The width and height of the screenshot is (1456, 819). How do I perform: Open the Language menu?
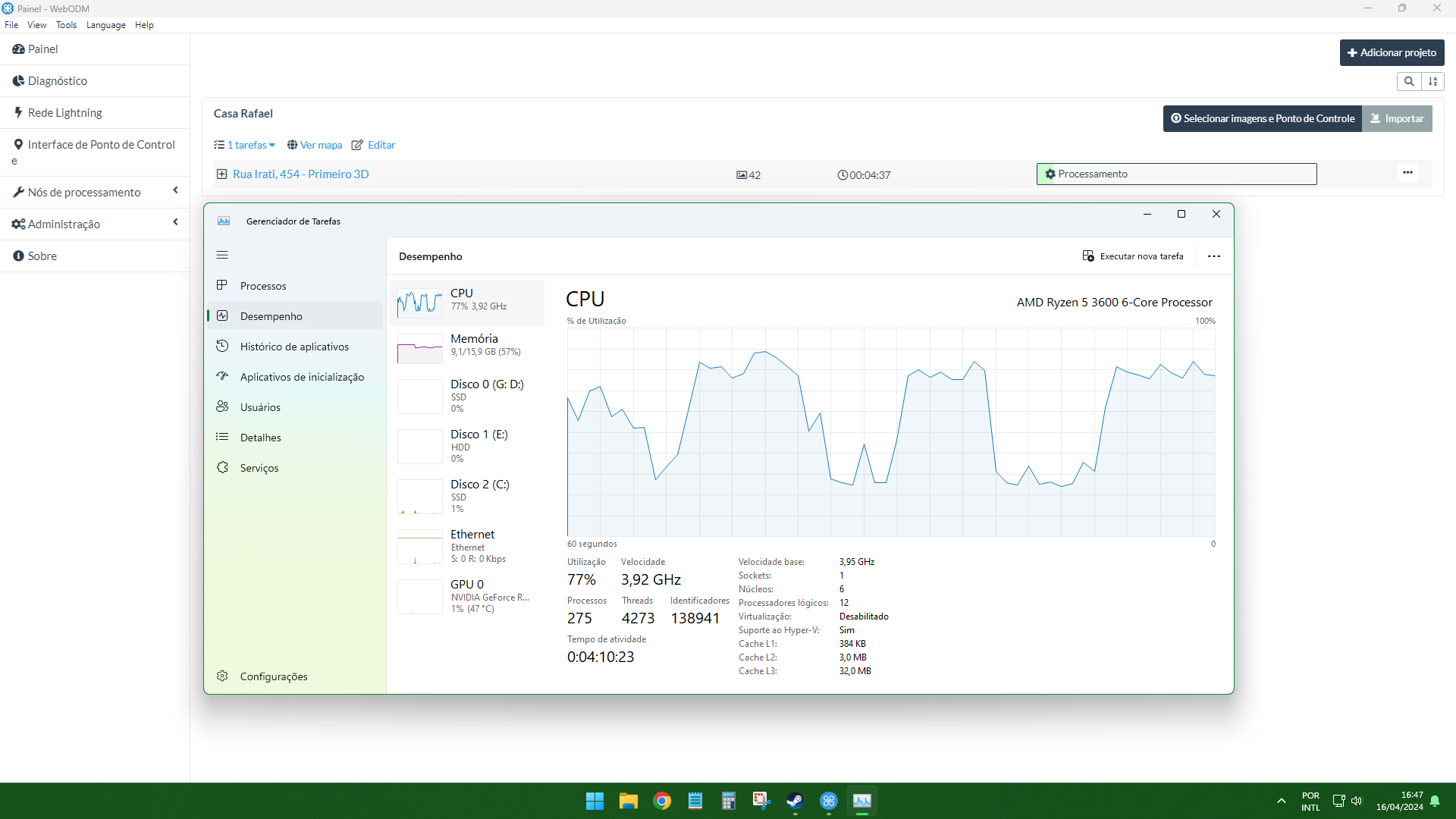[105, 25]
